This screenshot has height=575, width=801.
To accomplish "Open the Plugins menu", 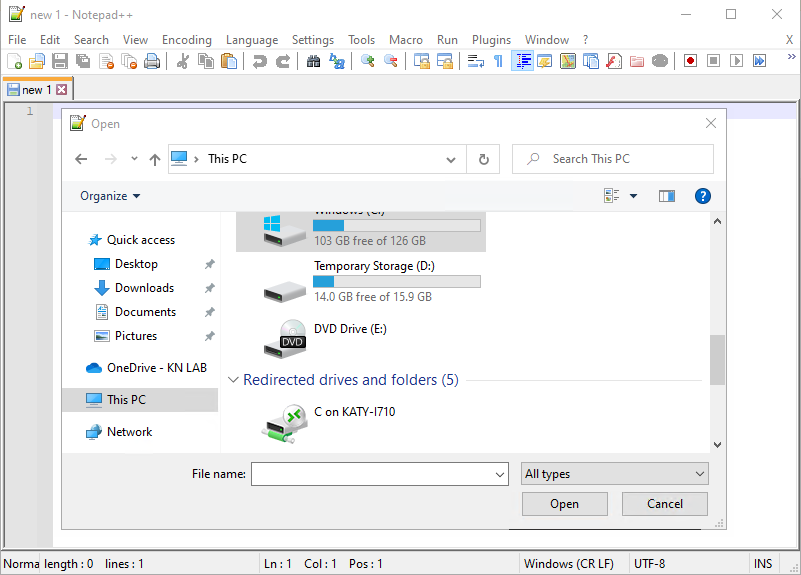I will tap(491, 40).
